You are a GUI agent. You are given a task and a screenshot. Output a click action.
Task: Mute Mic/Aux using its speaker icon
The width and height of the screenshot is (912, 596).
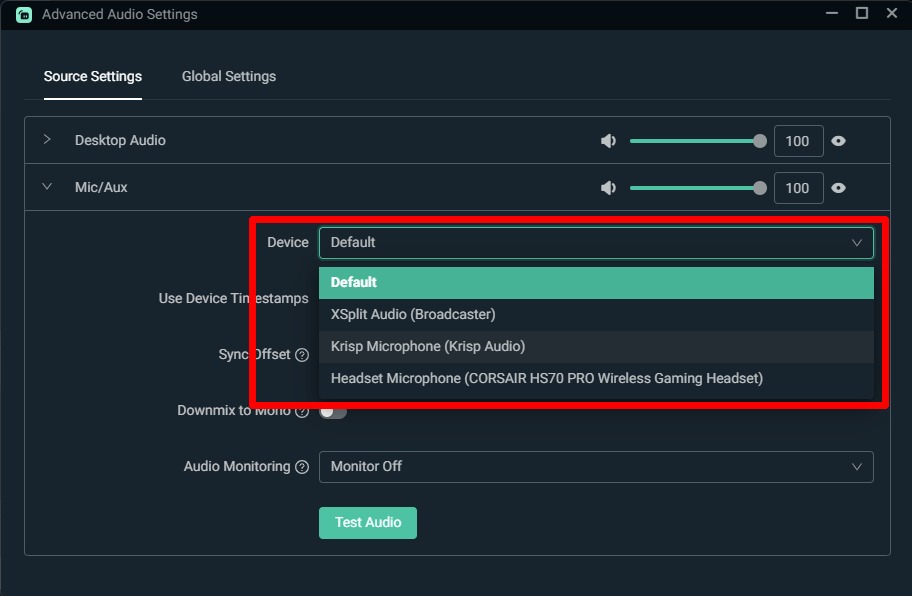tap(609, 187)
